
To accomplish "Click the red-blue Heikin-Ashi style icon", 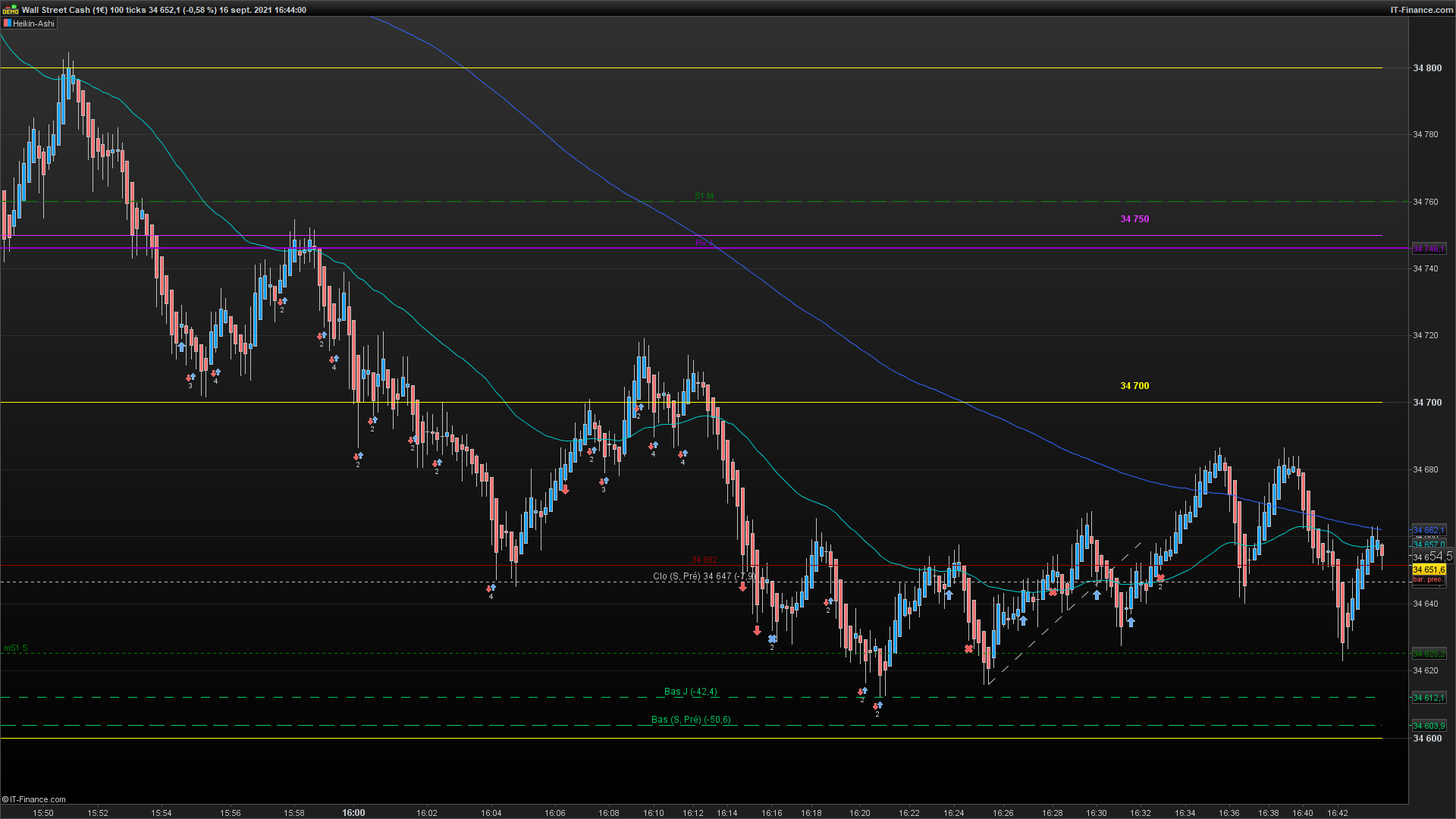I will pos(7,24).
